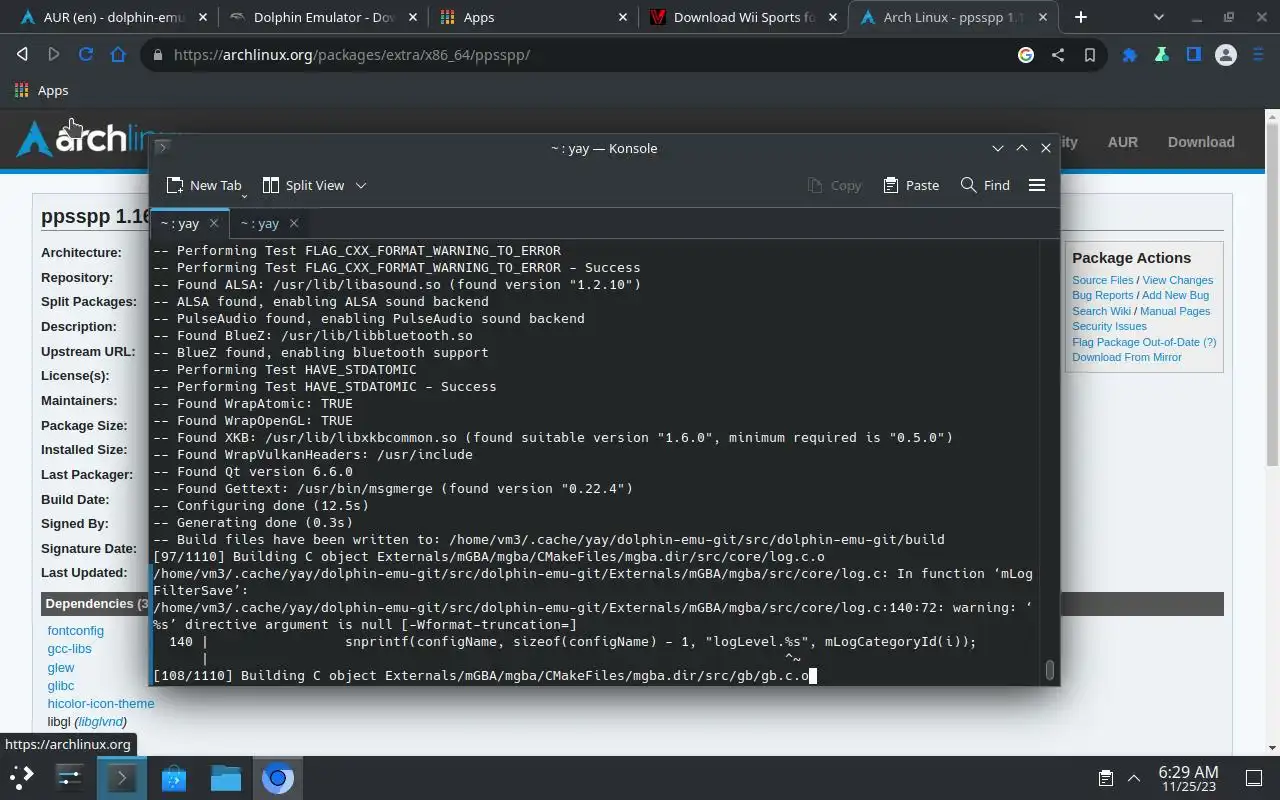Open new browser tab plus button

1081,17
